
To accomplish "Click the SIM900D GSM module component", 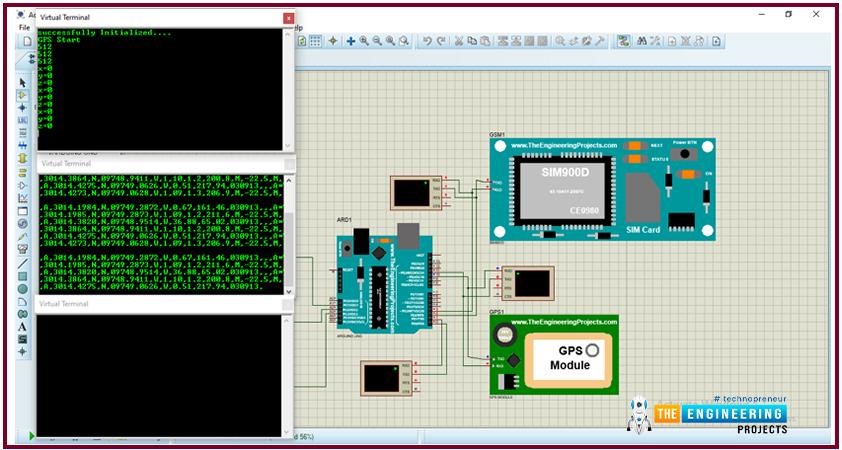I will 602,189.
